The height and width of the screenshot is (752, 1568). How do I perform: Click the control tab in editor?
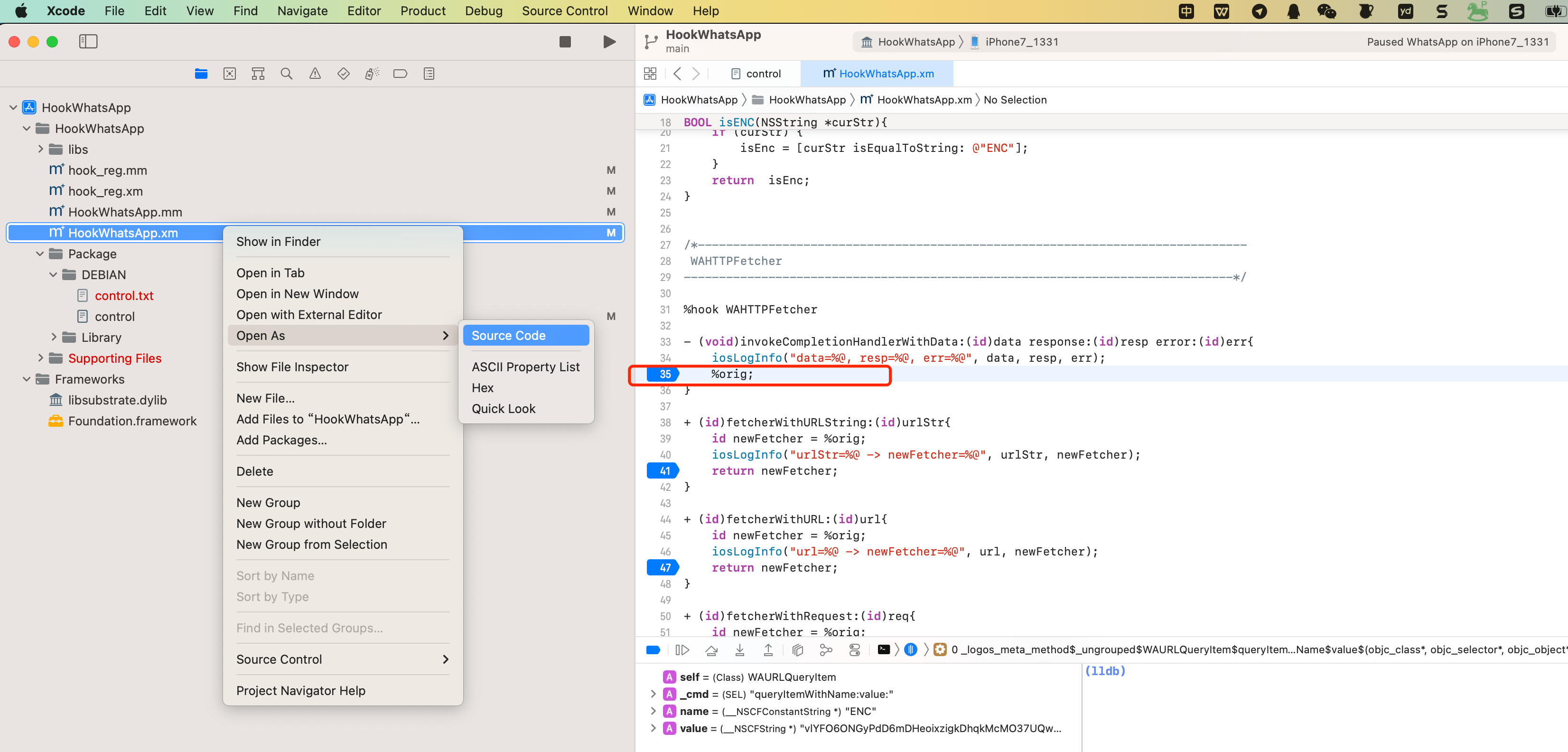click(757, 73)
